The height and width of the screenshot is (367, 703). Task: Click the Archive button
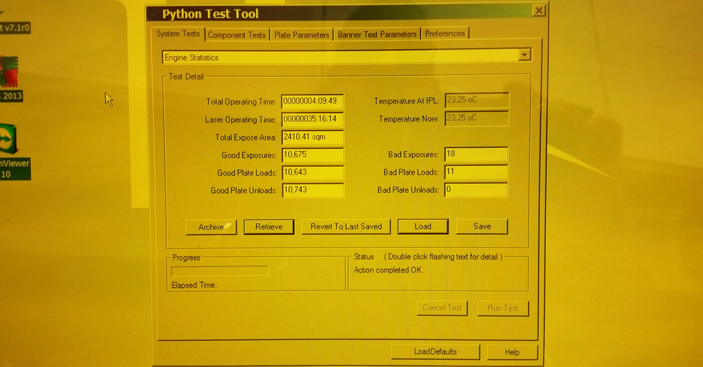click(x=211, y=227)
